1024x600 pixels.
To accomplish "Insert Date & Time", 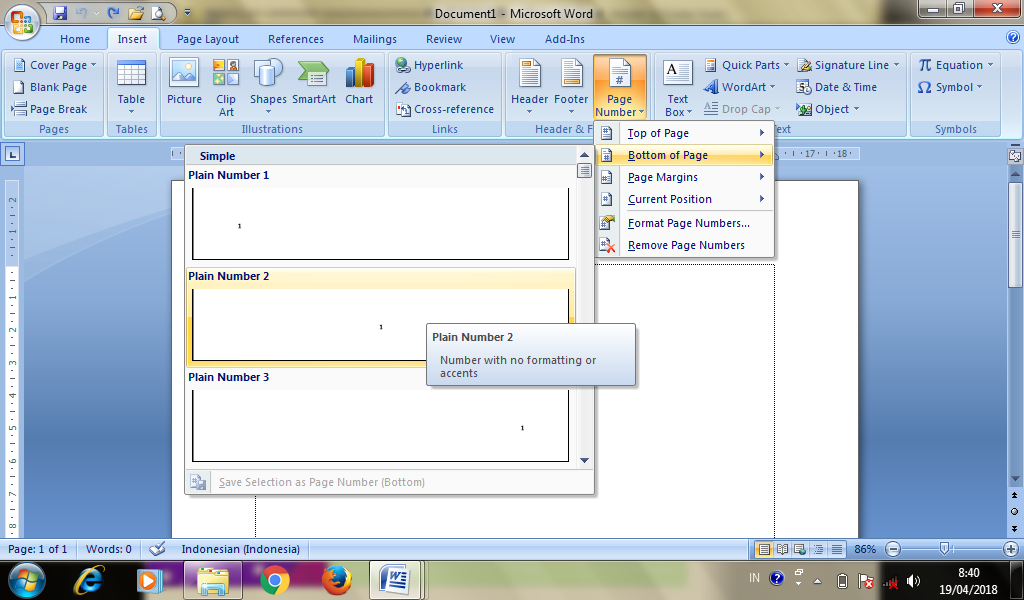I will (x=837, y=87).
